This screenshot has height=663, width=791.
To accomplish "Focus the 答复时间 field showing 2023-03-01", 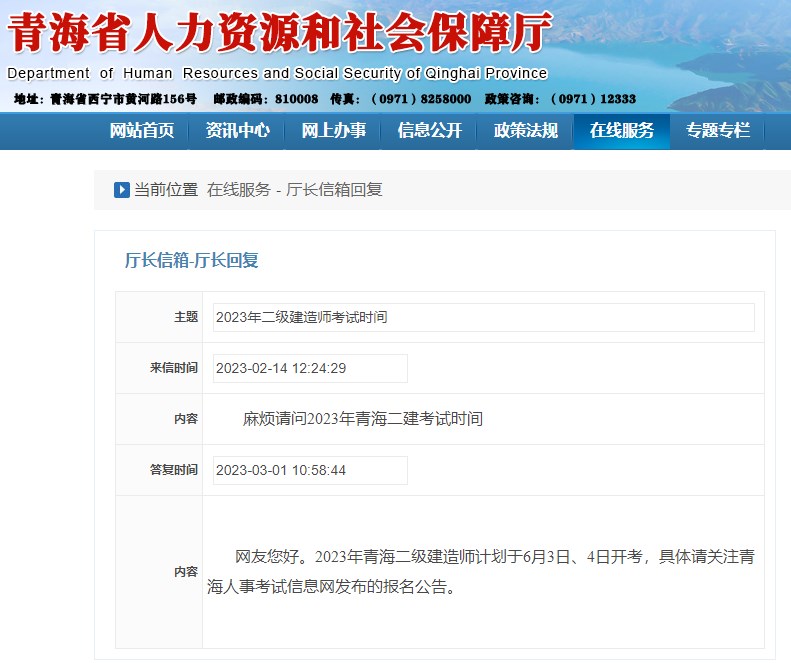I will click(310, 470).
